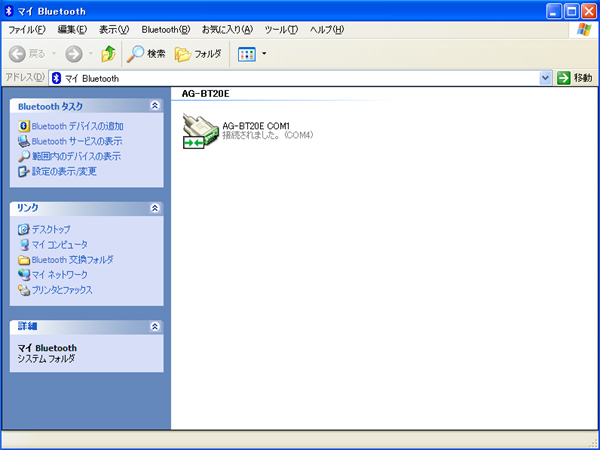Click 設定の表示/変更 link
The image size is (600, 450).
[64, 171]
